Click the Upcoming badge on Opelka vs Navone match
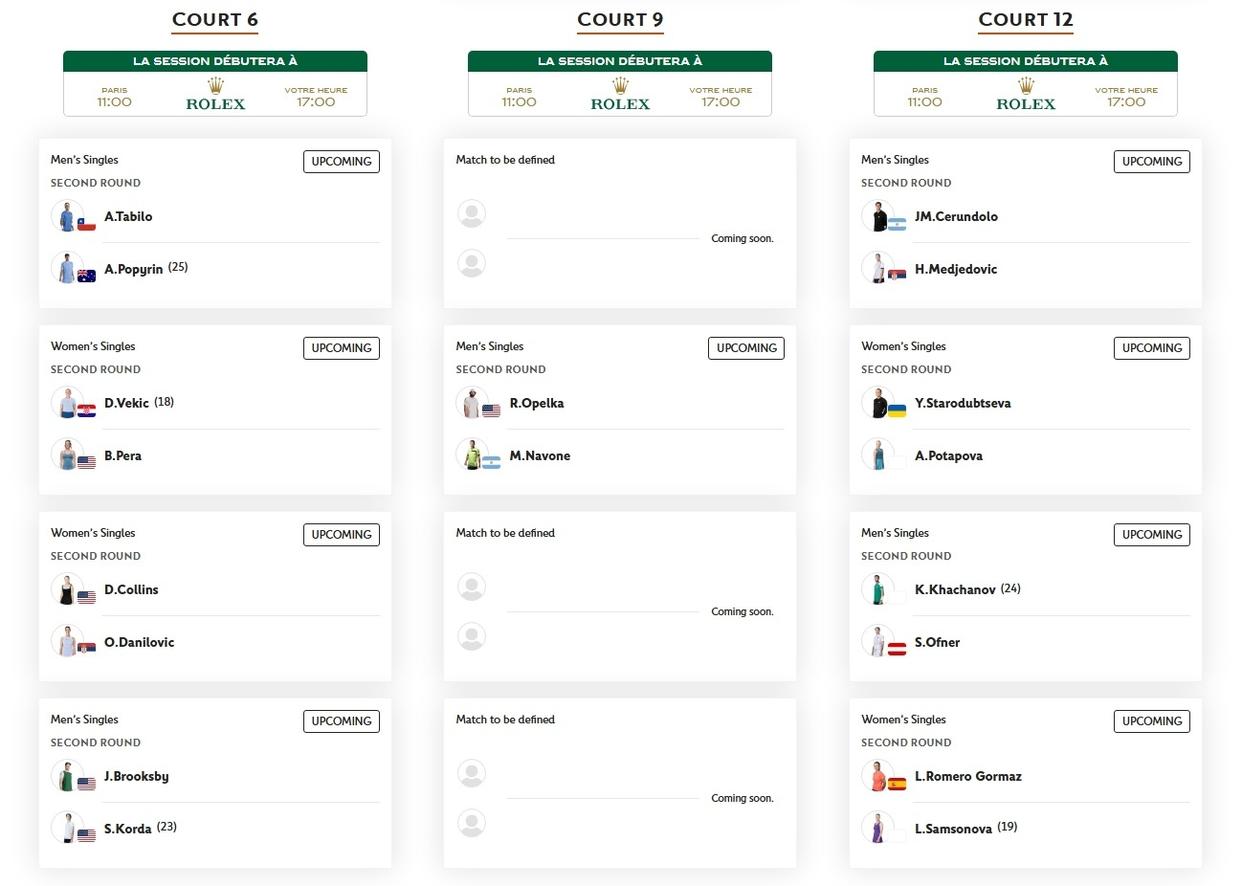The width and height of the screenshot is (1242, 886). click(x=746, y=348)
